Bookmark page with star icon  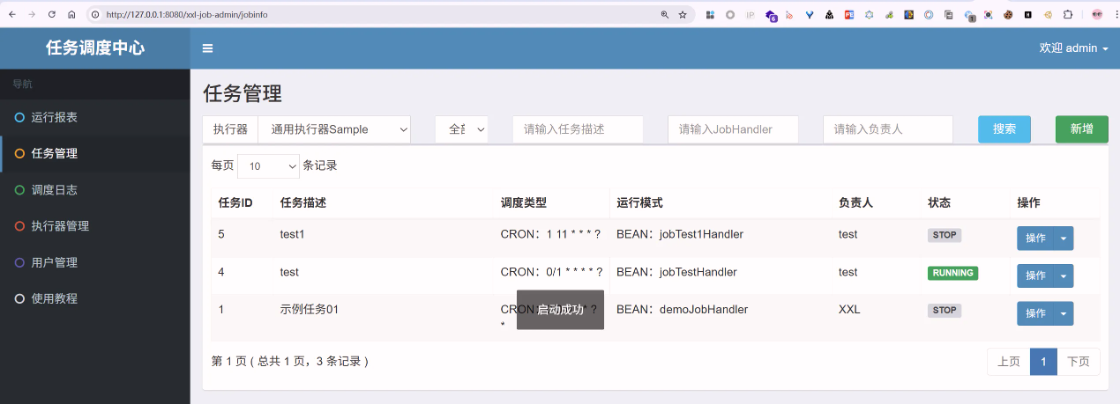point(683,15)
